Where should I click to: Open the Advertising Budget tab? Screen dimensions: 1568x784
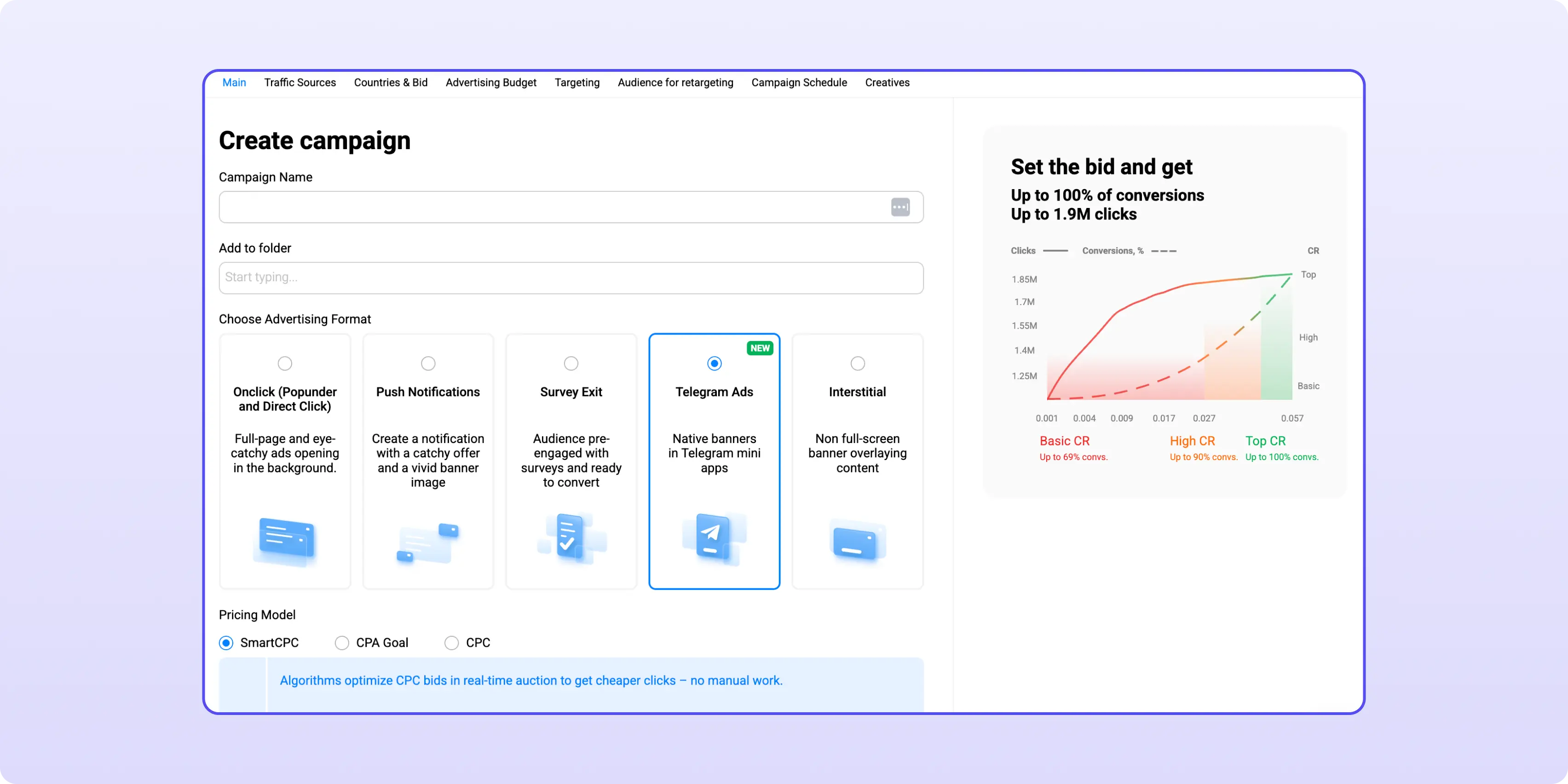(490, 82)
